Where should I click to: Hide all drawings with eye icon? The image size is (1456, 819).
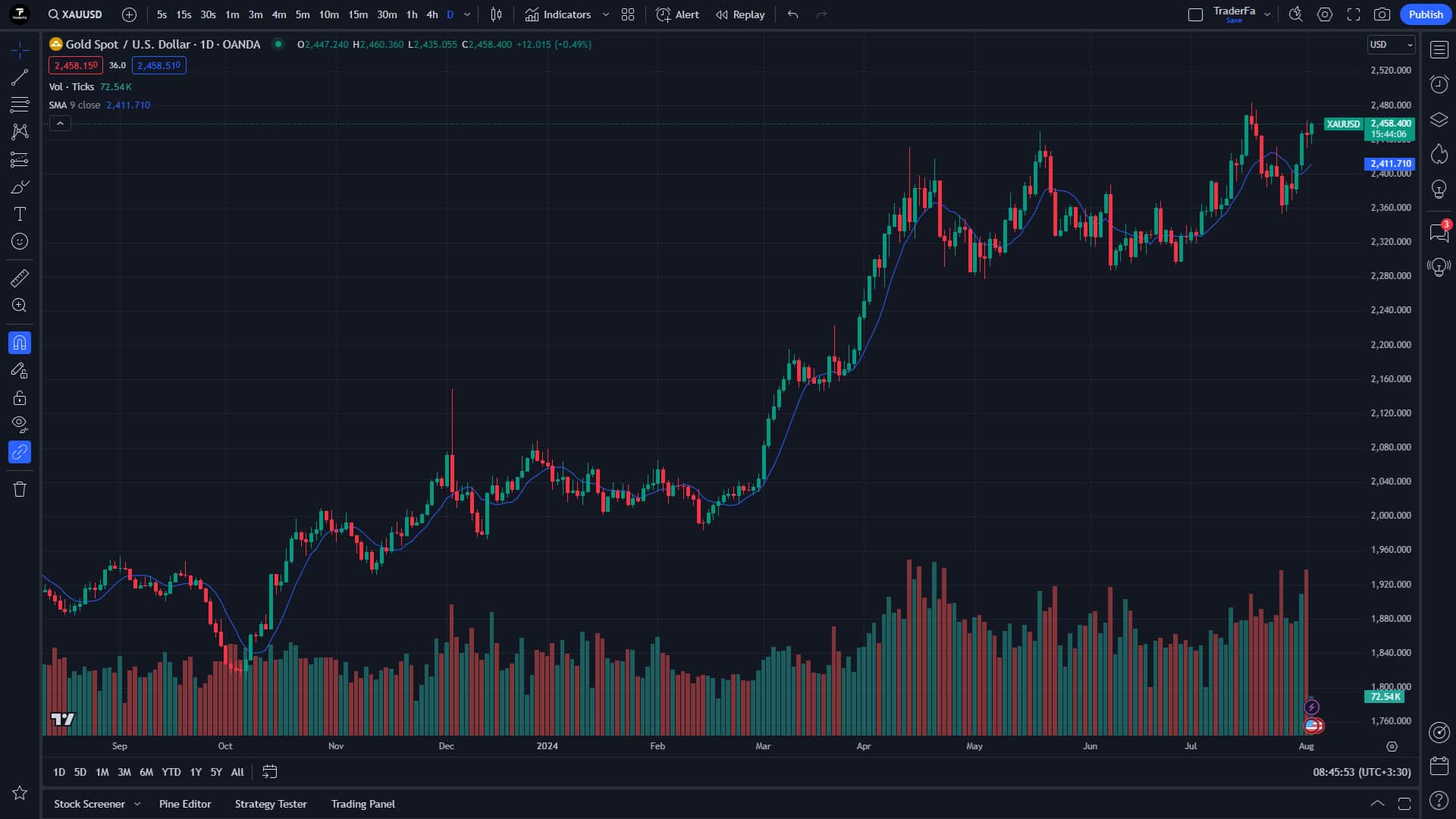(20, 425)
